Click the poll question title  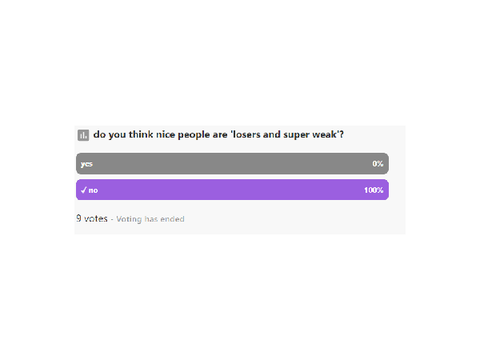[x=219, y=135]
